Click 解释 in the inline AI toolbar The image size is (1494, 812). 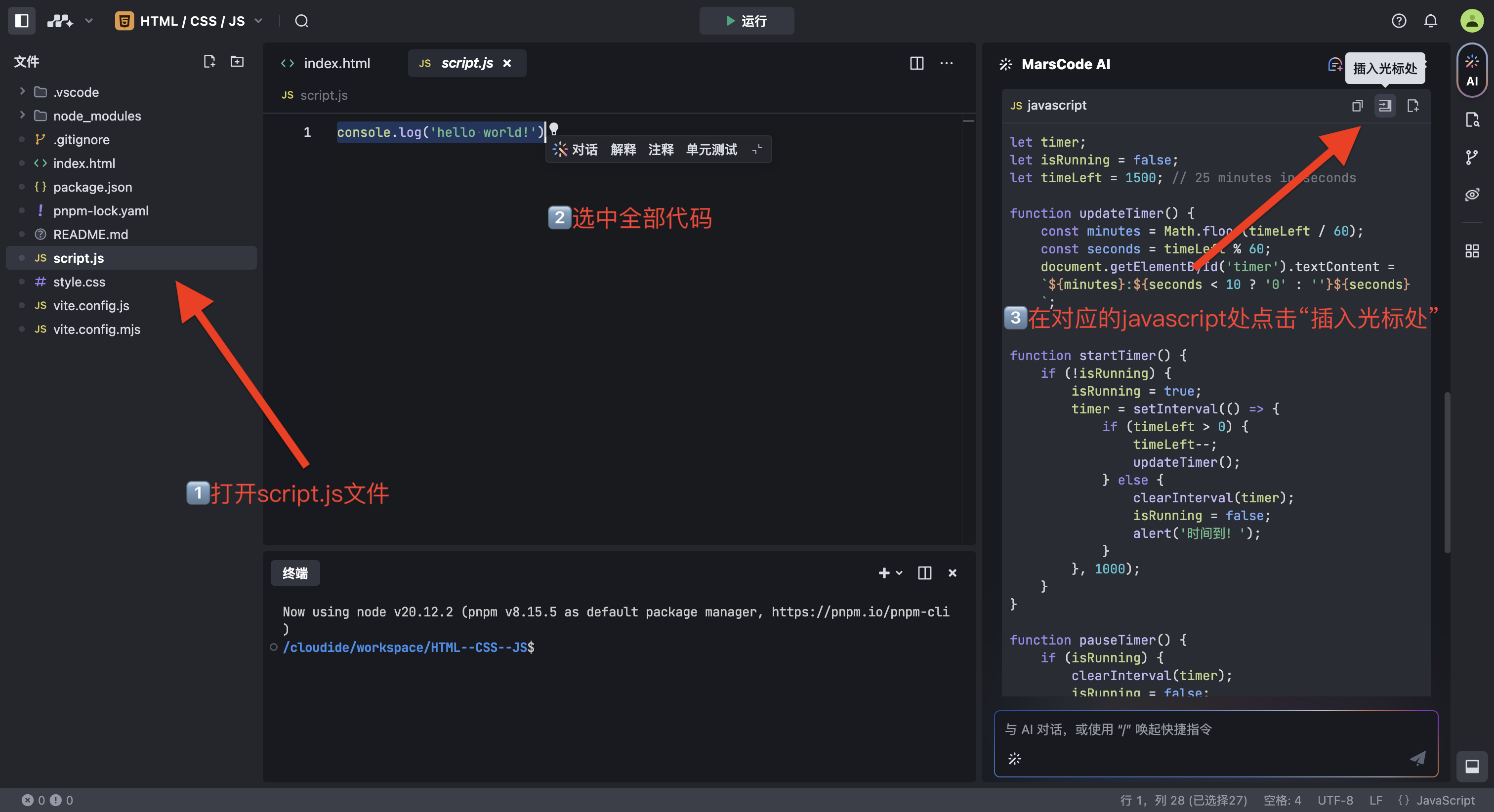point(623,150)
